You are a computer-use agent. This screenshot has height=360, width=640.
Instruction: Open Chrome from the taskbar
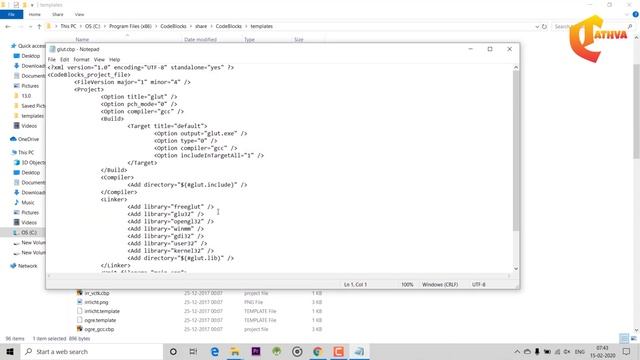[x=318, y=351]
